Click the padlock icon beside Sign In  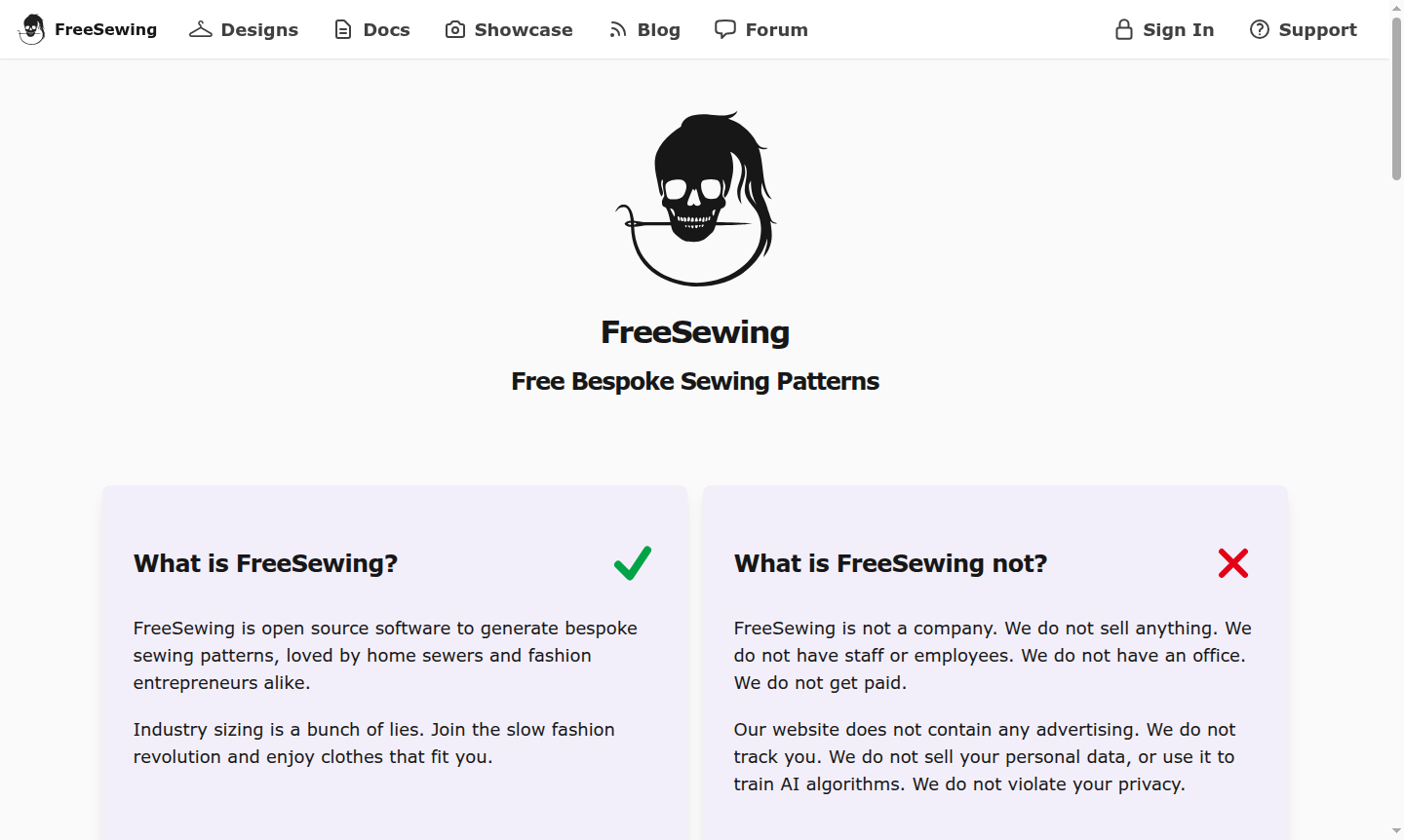coord(1124,29)
